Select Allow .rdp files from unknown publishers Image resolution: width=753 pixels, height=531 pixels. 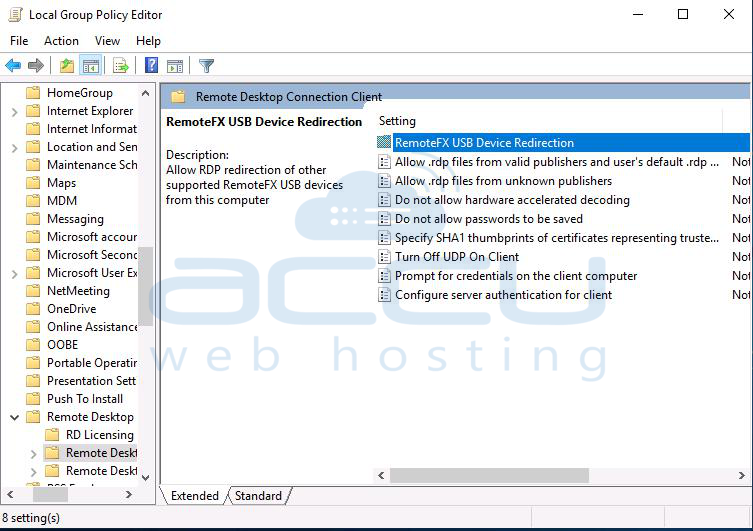pyautogui.click(x=503, y=181)
